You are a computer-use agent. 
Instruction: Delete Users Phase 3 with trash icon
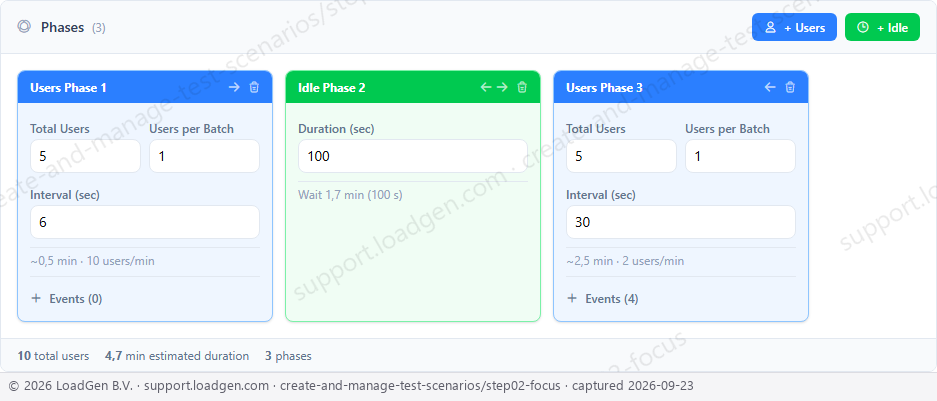[790, 87]
